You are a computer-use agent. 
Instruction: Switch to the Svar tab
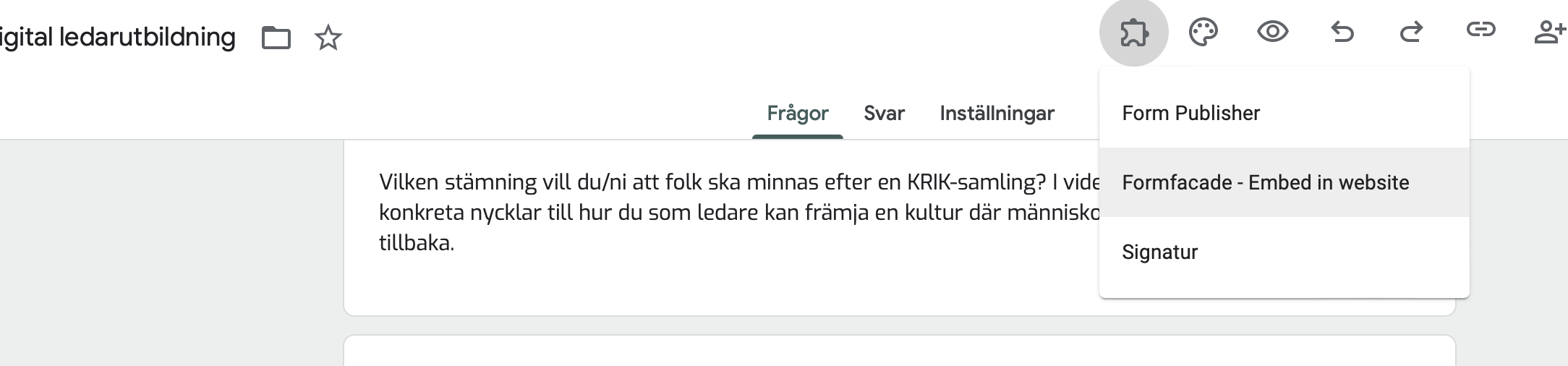884,114
